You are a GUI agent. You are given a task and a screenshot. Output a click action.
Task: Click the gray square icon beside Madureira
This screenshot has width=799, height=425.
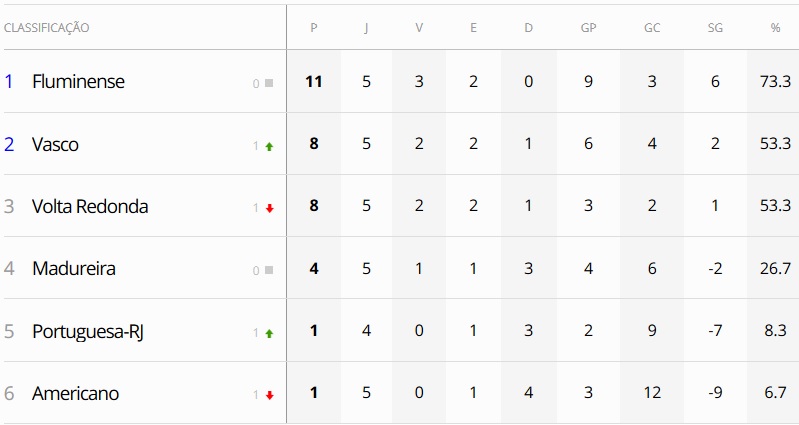(x=269, y=270)
